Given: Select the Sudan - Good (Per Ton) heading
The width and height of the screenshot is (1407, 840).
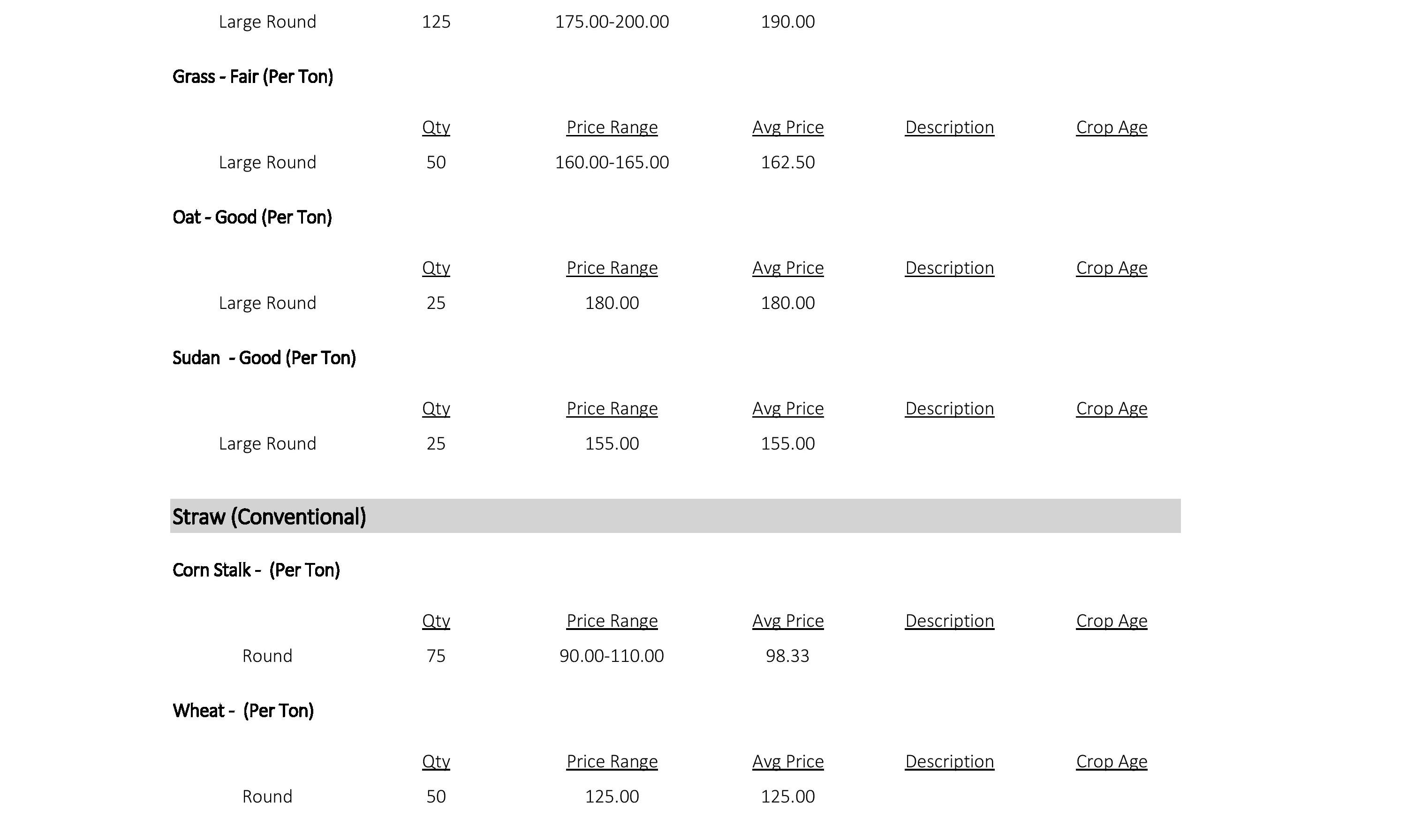Looking at the screenshot, I should [264, 358].
